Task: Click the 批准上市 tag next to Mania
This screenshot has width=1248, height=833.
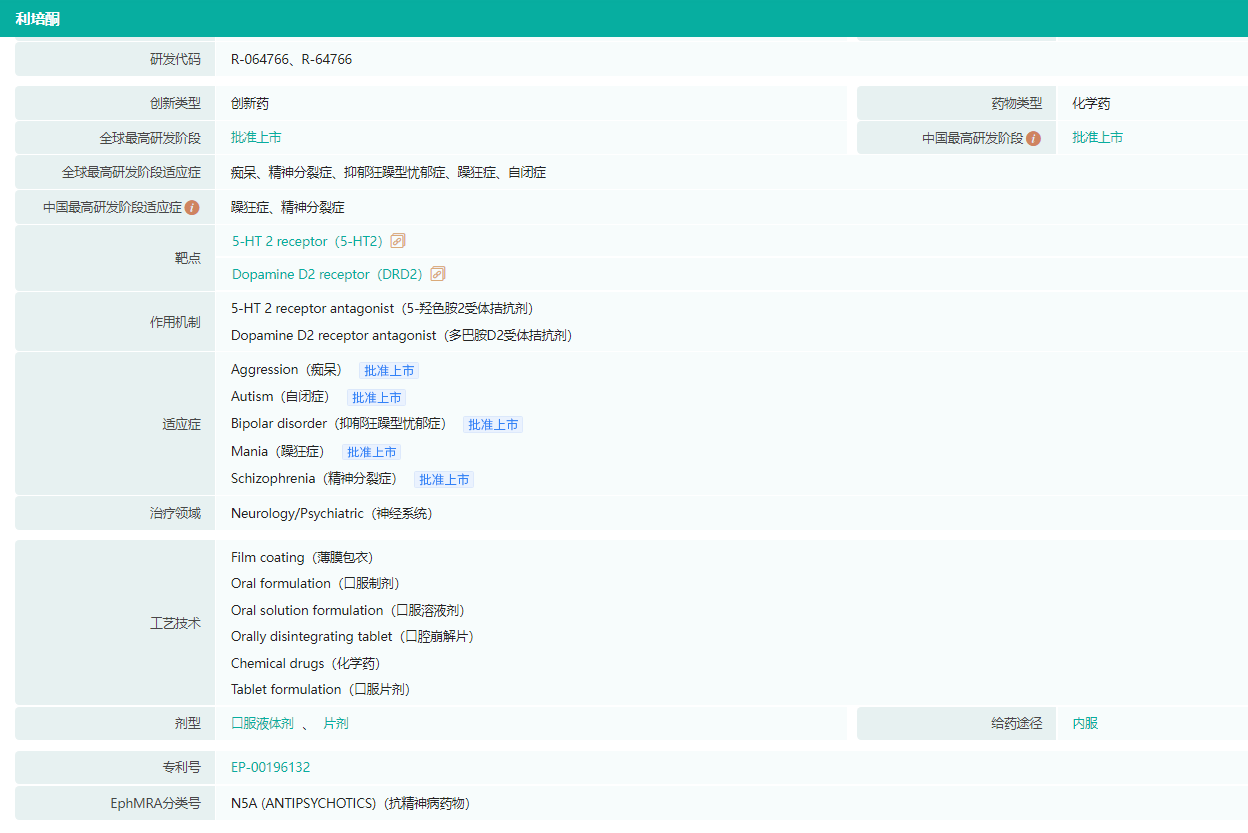Action: pyautogui.click(x=371, y=452)
